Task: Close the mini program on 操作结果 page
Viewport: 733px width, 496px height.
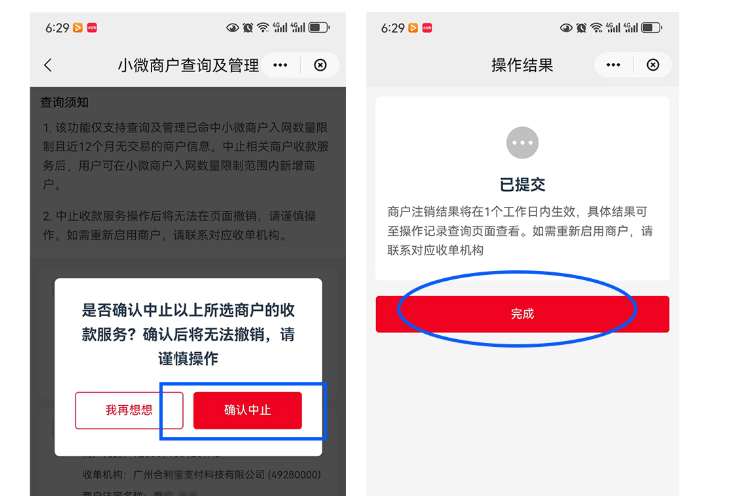Action: tap(653, 65)
